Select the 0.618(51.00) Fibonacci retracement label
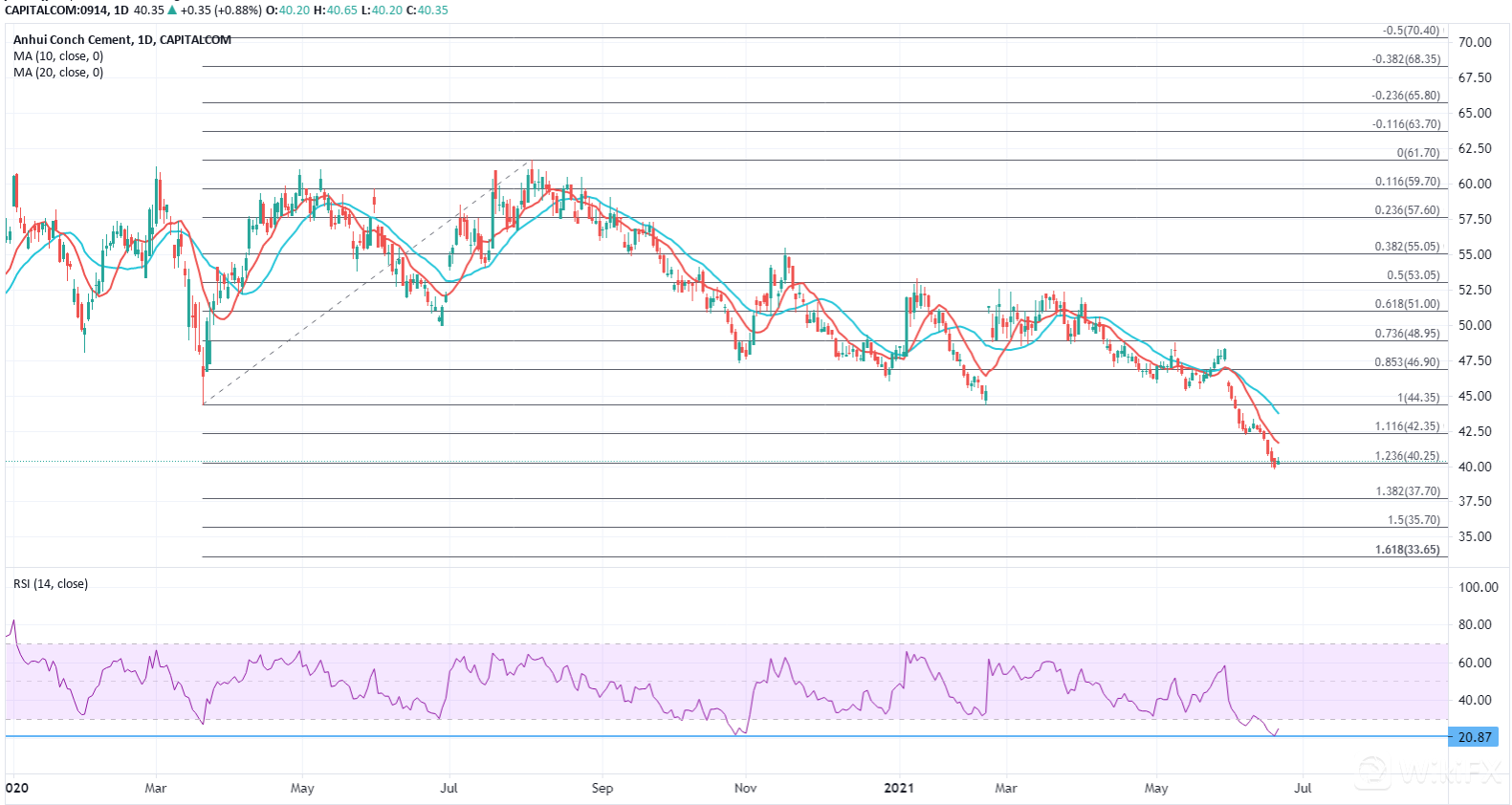 point(1407,304)
